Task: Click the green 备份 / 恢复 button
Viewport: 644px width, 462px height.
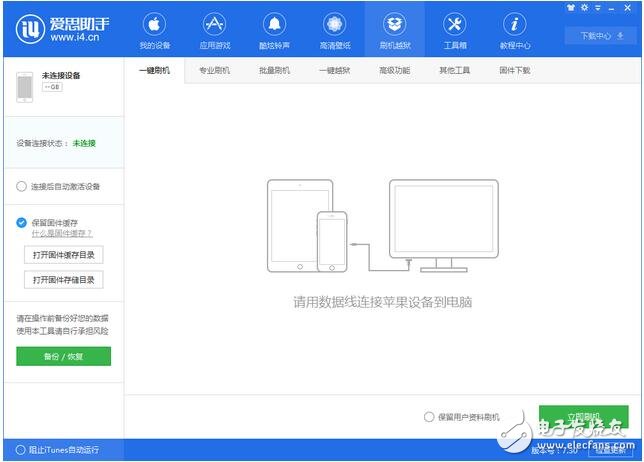Action: pyautogui.click(x=64, y=356)
